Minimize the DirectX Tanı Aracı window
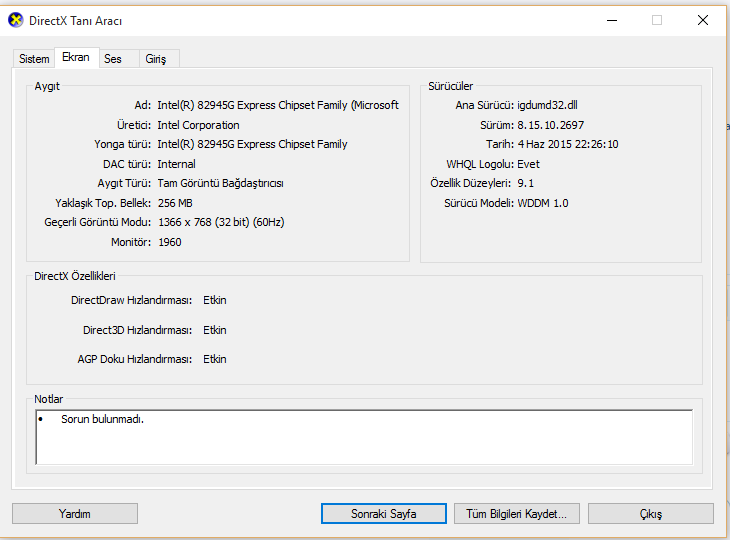 (x=612, y=20)
